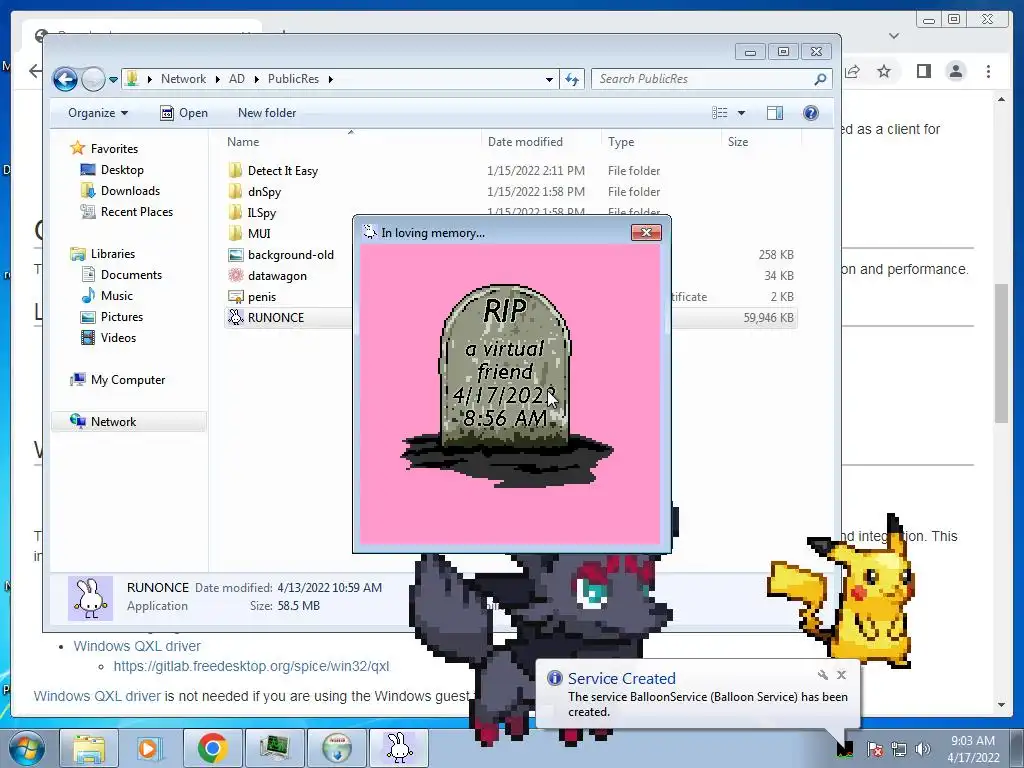1024x768 pixels.
Task: Sort by Size column header
Action: [738, 142]
